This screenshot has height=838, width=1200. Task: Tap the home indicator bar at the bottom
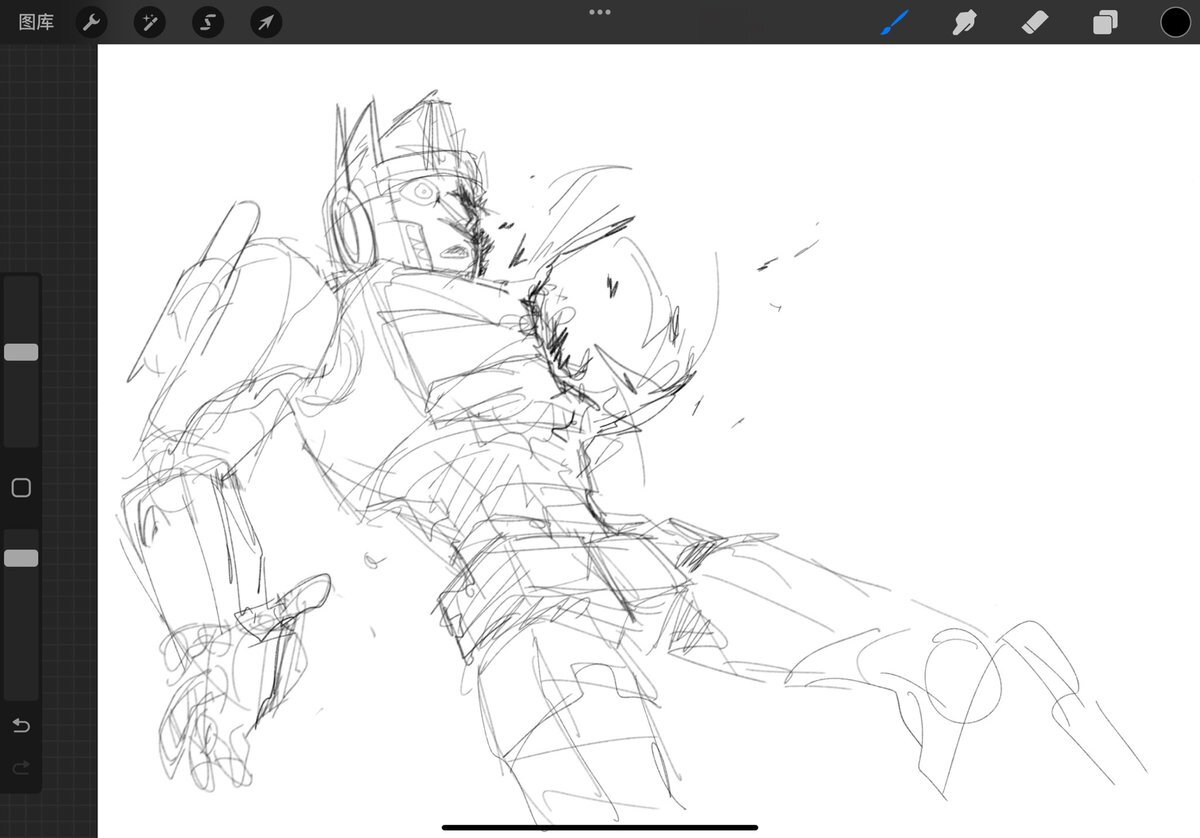600,827
